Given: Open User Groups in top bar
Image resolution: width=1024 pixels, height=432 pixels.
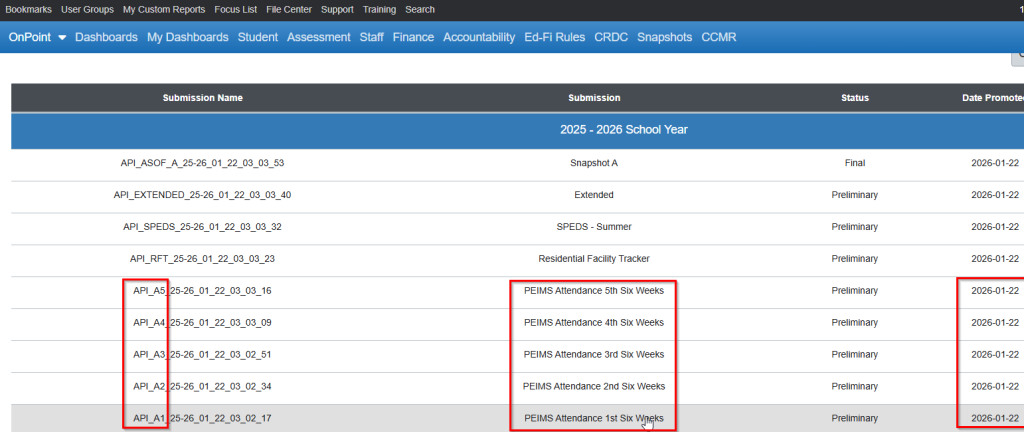Looking at the screenshot, I should click(x=87, y=9).
